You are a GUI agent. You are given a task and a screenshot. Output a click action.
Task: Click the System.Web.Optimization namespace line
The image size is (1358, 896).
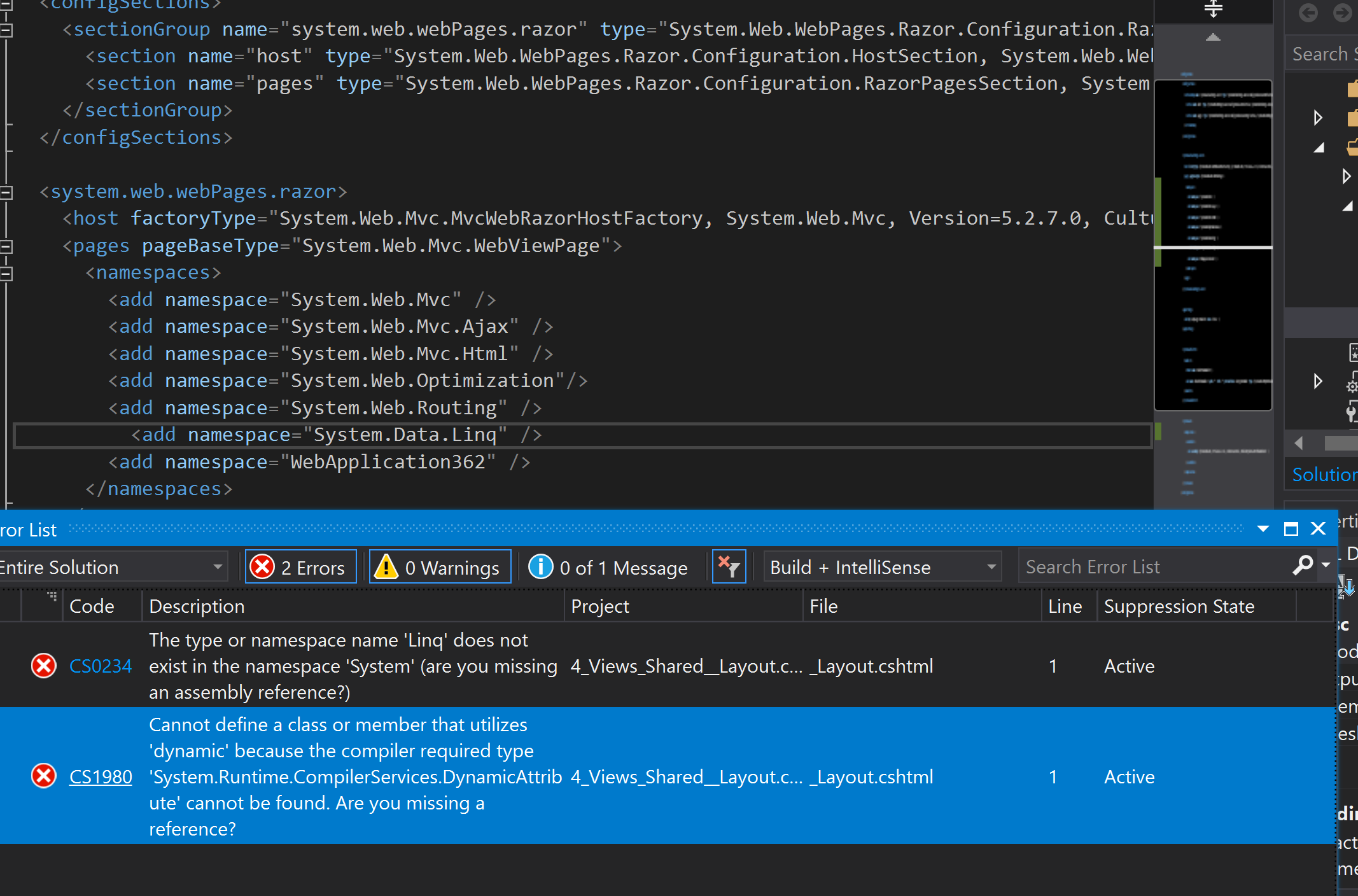click(x=347, y=381)
